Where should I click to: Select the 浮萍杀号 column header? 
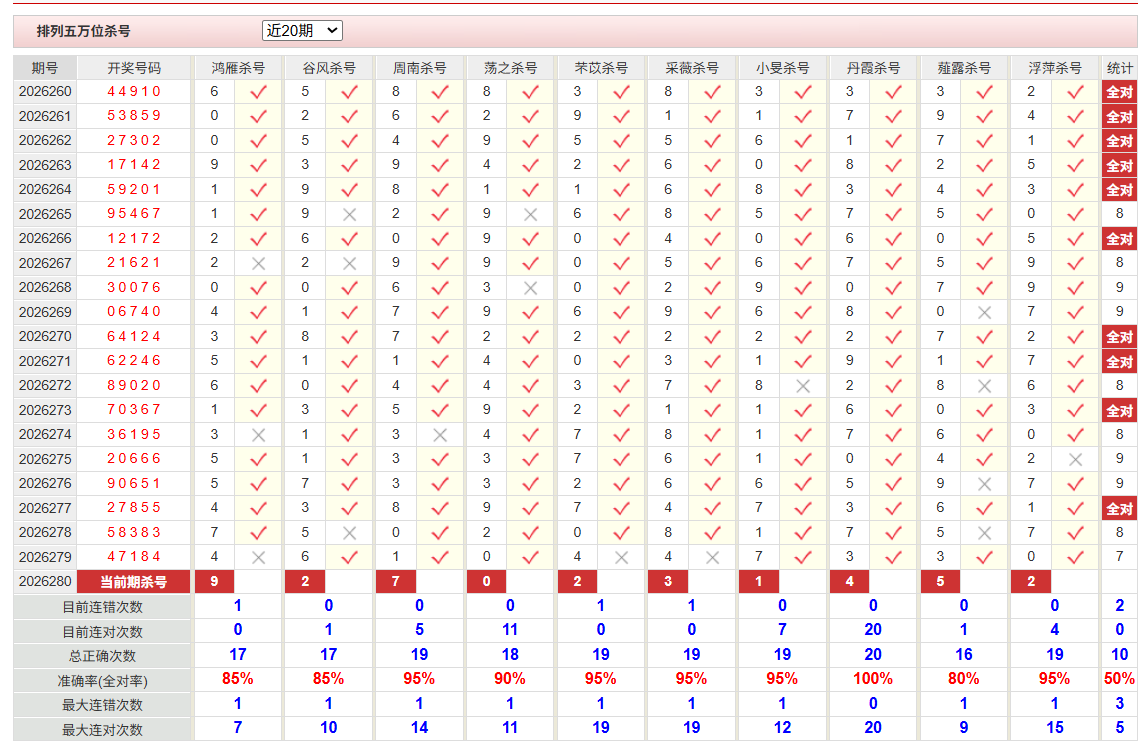[x=1054, y=68]
